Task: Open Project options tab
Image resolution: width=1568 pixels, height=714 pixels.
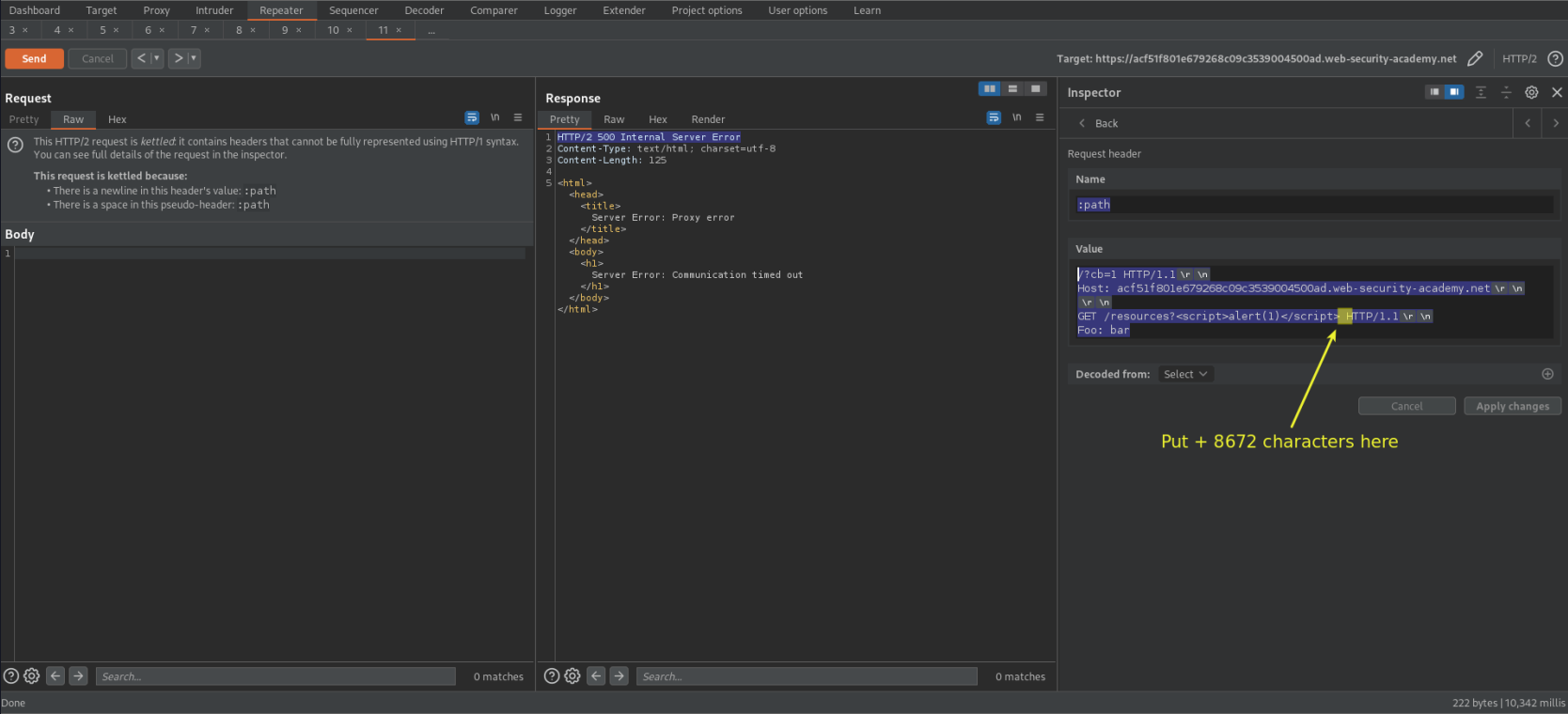Action: [x=707, y=10]
